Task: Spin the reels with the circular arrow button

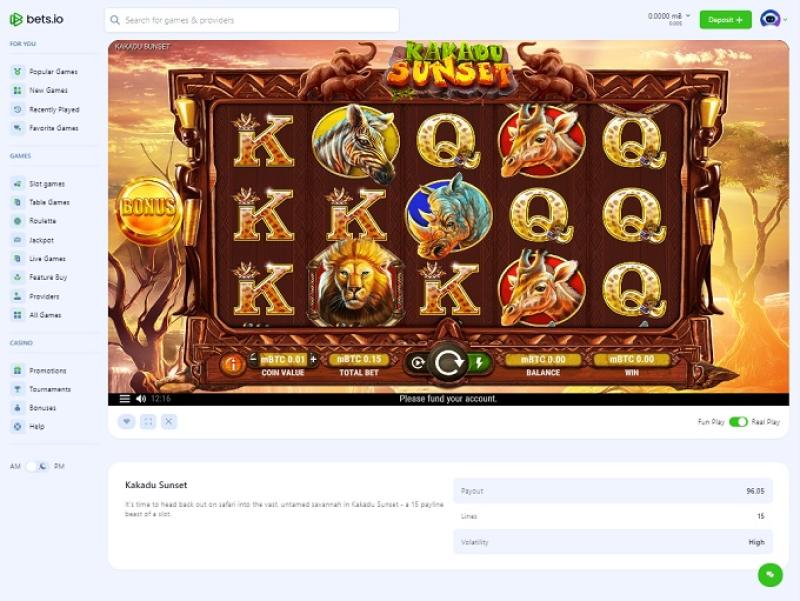Action: [x=448, y=363]
